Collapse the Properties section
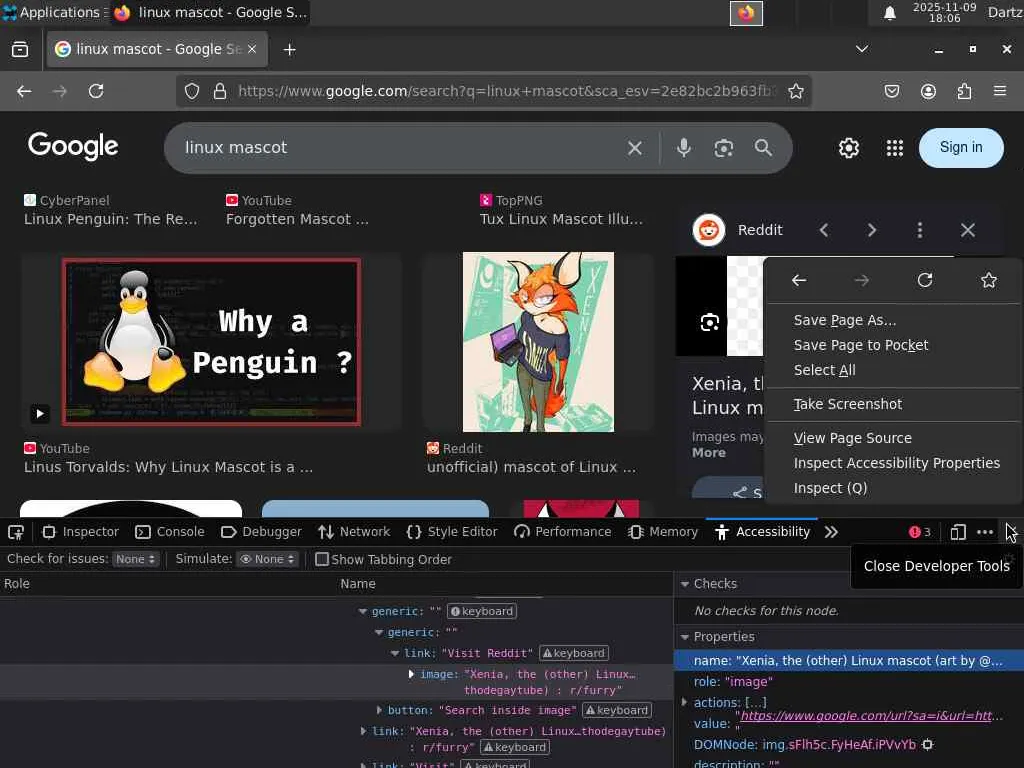The width and height of the screenshot is (1024, 768). coord(684,637)
